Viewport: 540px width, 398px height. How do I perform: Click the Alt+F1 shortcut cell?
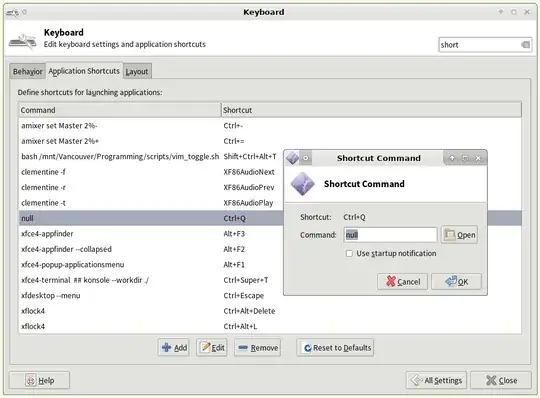tap(234, 265)
